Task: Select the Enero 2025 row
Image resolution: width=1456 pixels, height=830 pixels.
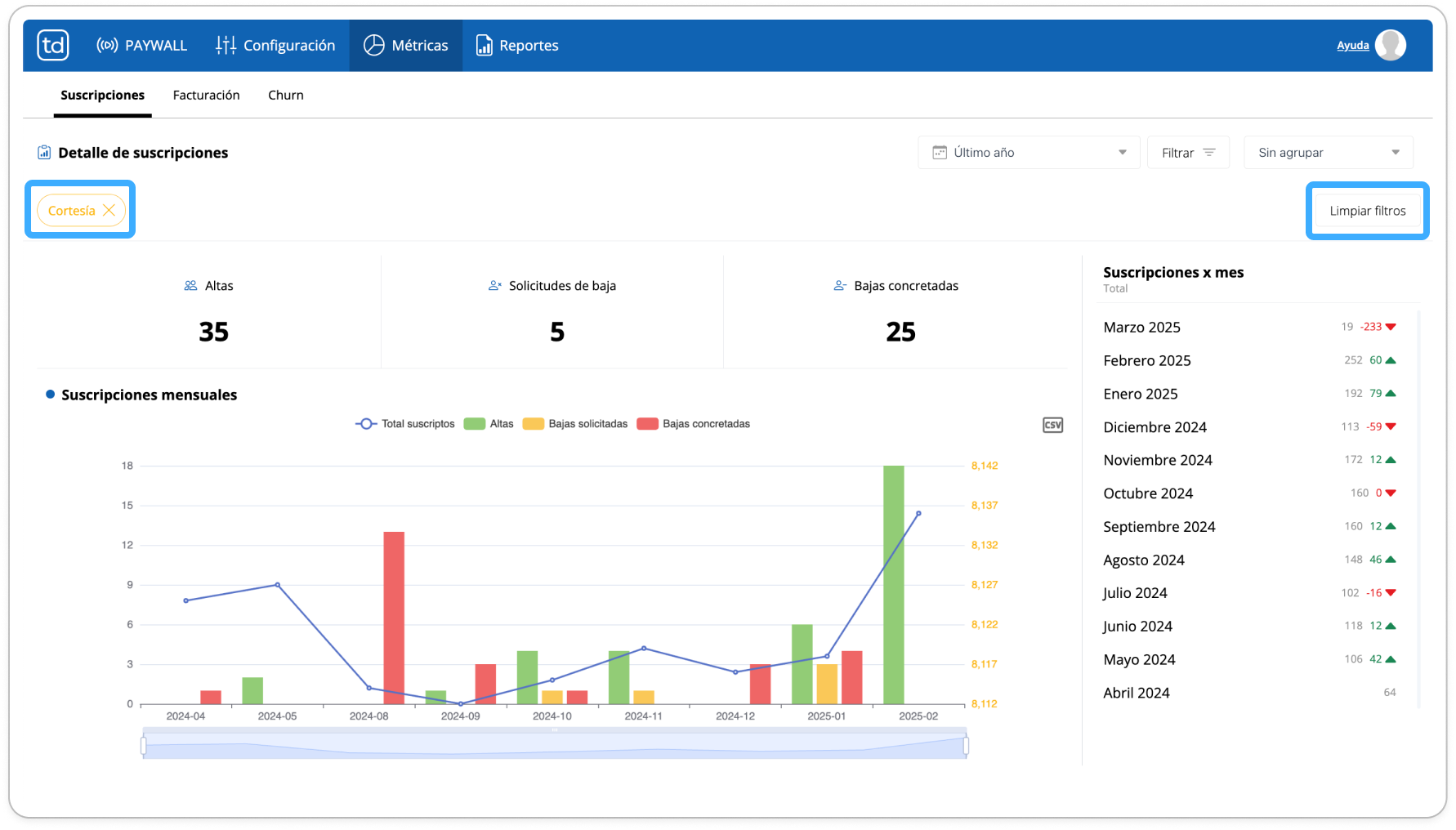Action: coord(1250,394)
